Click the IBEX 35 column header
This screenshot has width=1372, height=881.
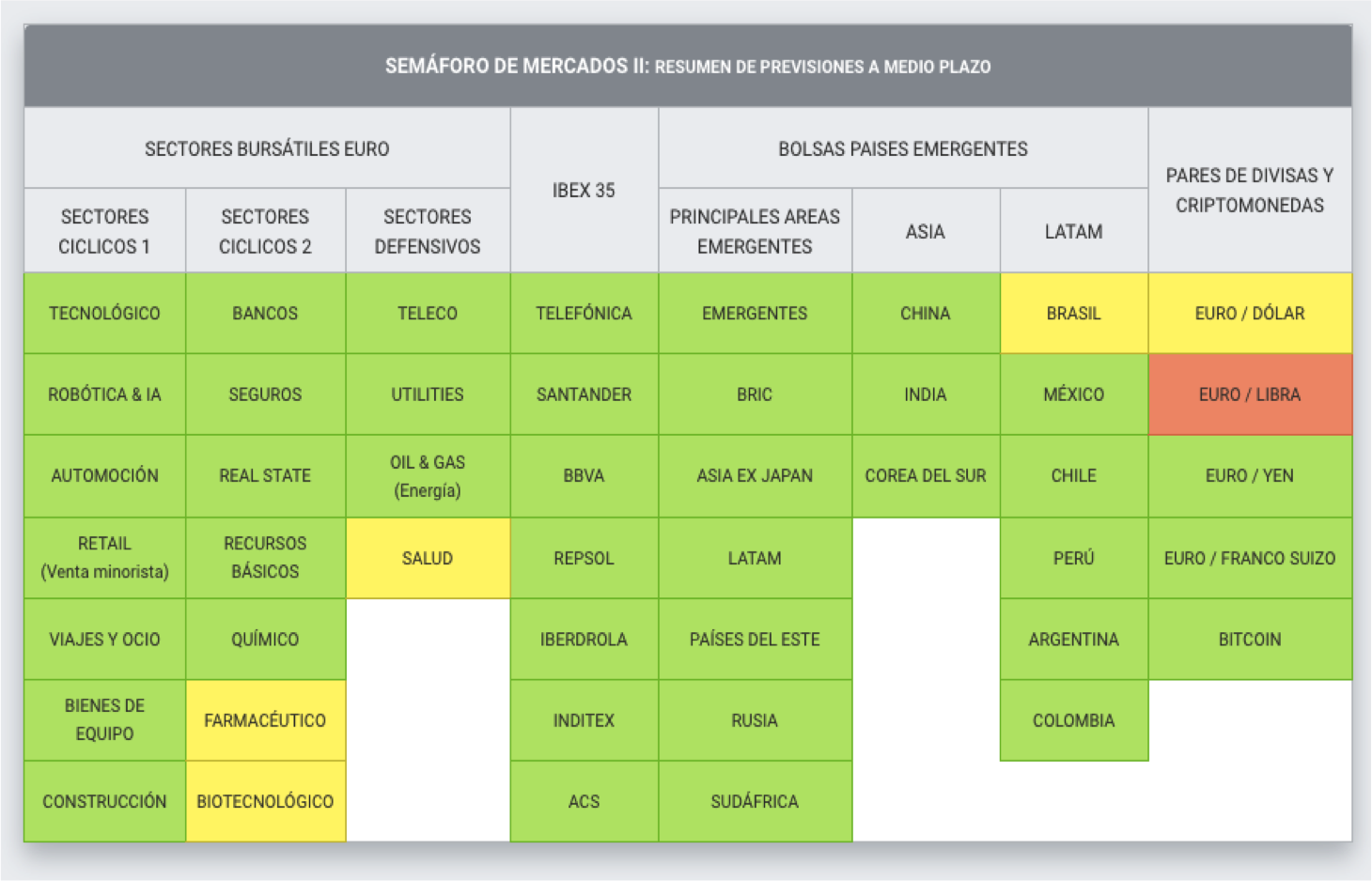[x=584, y=191]
